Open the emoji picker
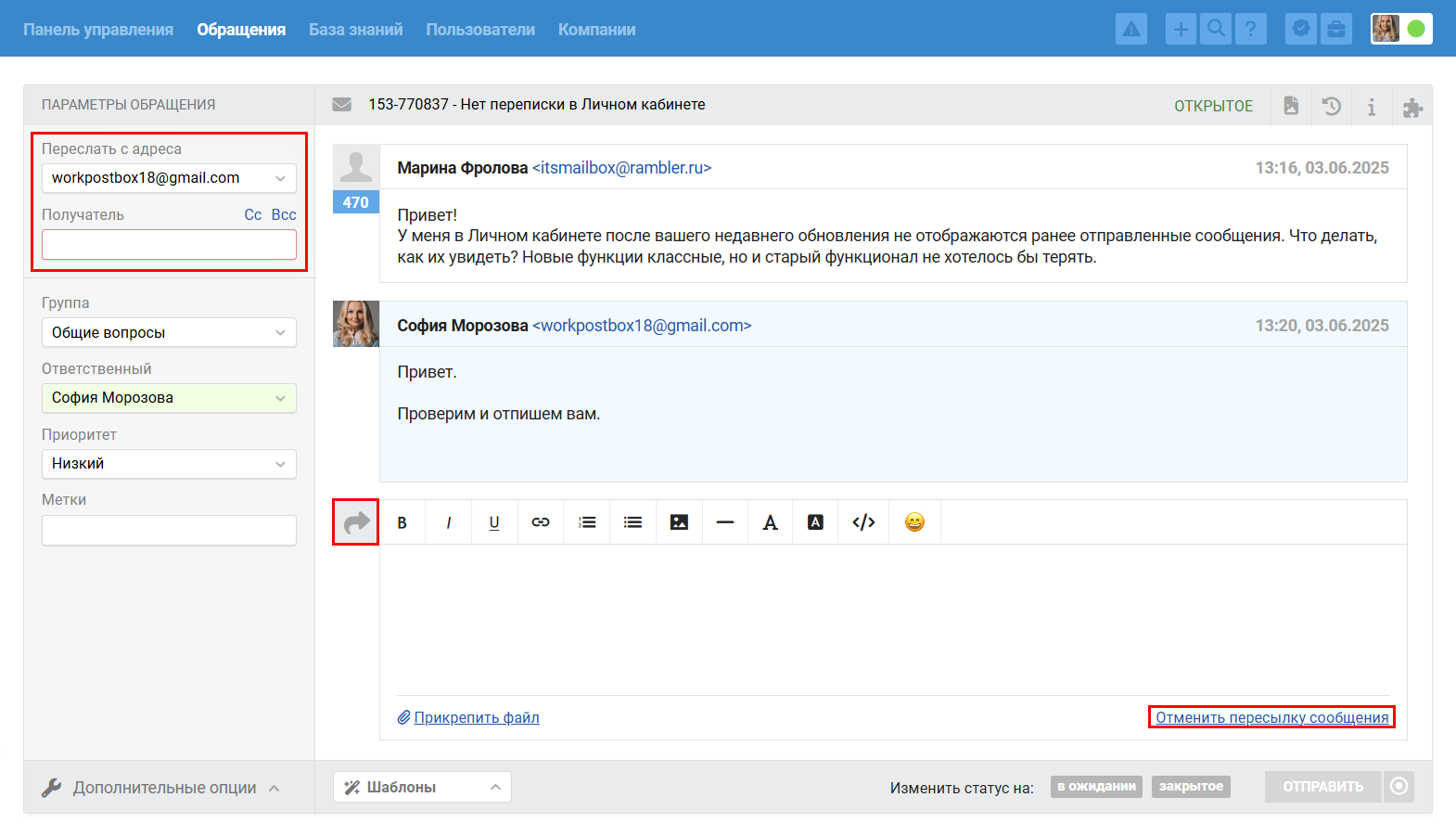1456x836 pixels. [x=914, y=522]
